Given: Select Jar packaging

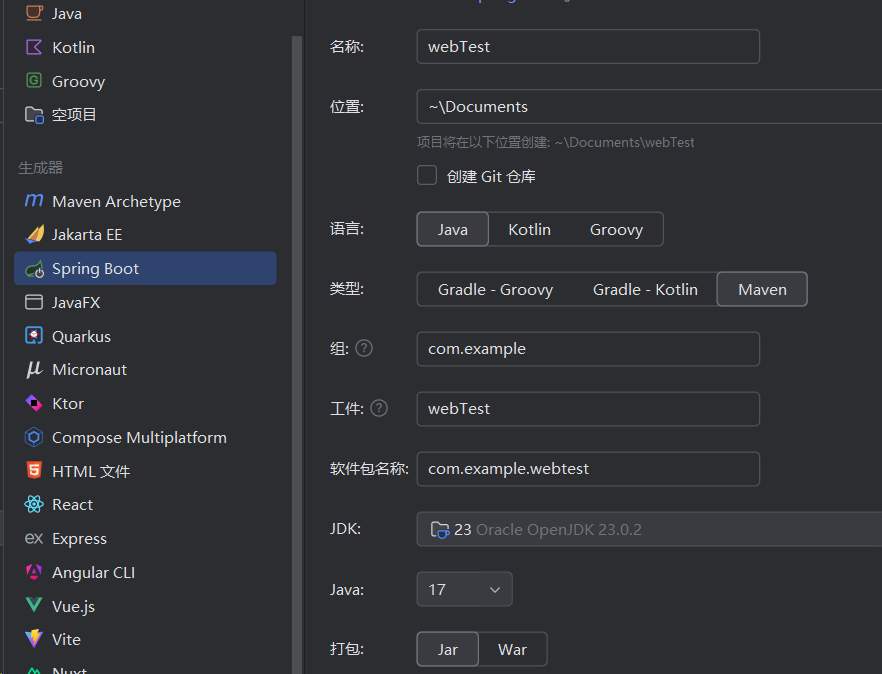Looking at the screenshot, I should pos(448,649).
